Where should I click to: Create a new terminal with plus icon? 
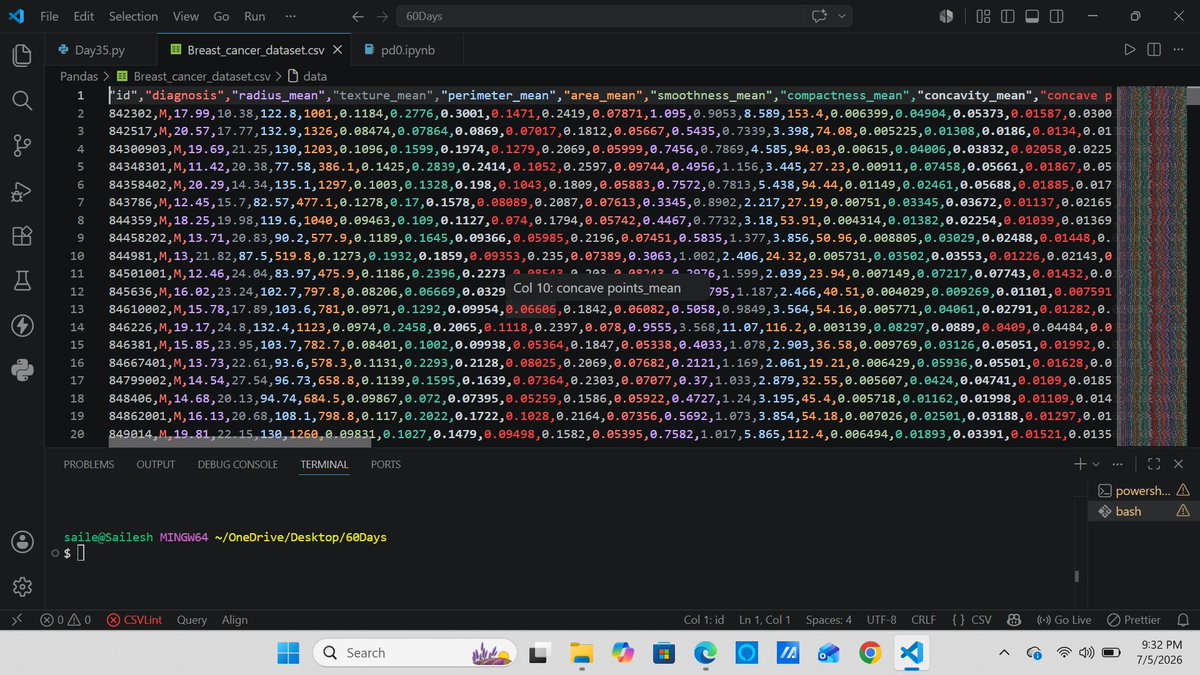(x=1079, y=464)
